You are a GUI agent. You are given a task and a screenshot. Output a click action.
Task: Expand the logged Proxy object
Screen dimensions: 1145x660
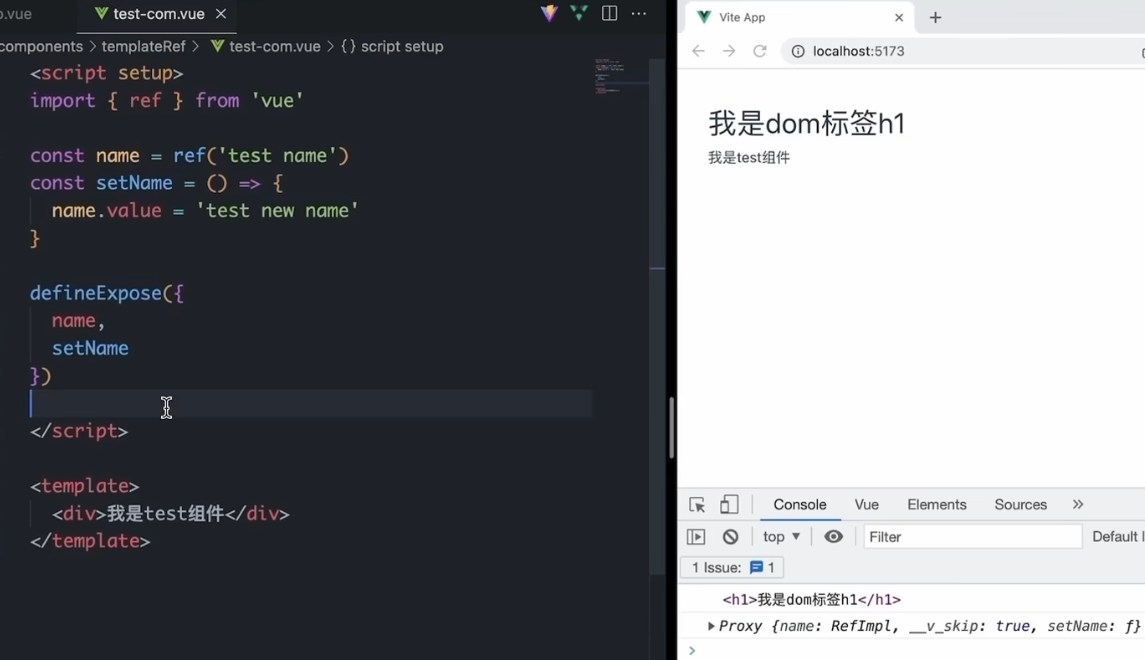pyautogui.click(x=710, y=625)
